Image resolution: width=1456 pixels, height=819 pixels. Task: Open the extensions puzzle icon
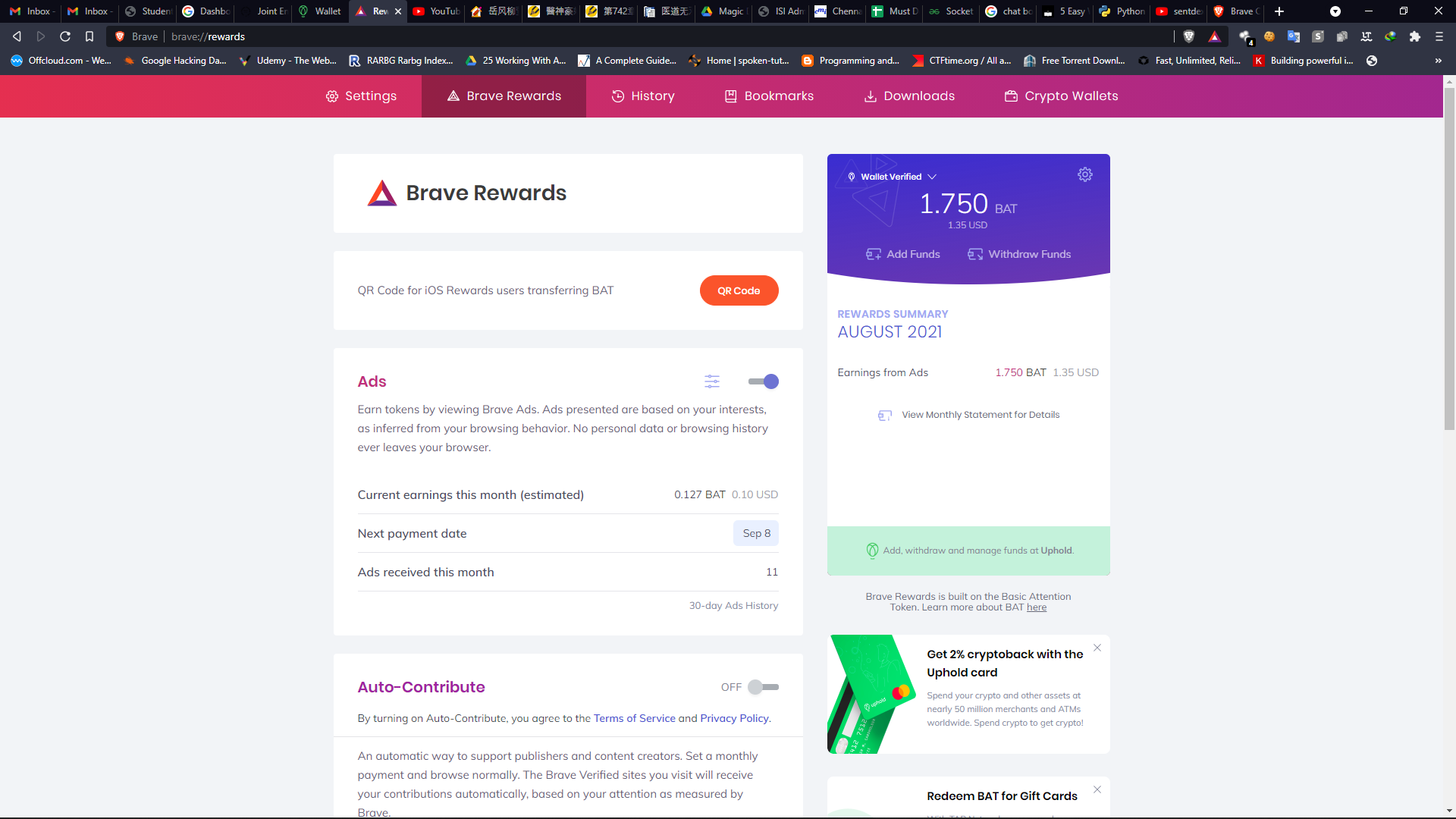click(1414, 36)
